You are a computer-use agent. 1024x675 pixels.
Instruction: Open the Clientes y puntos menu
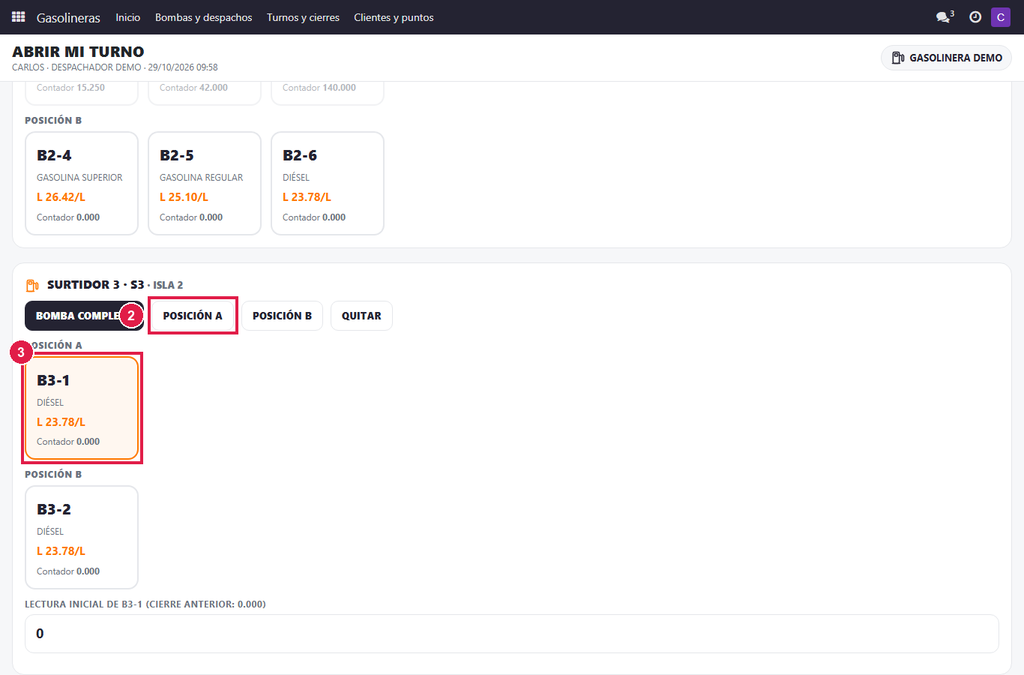coord(394,18)
